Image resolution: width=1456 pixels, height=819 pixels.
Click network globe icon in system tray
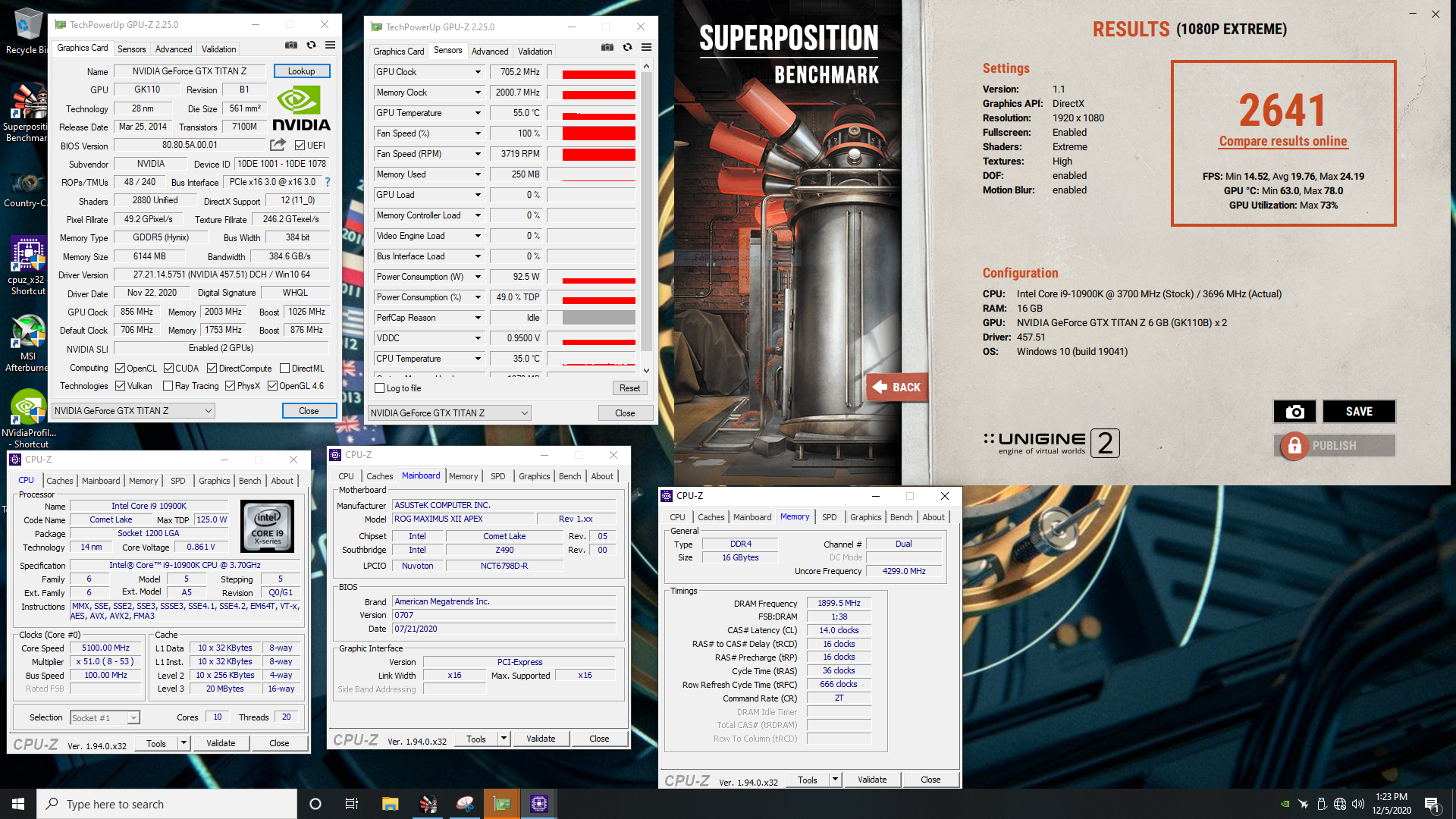pos(1340,804)
